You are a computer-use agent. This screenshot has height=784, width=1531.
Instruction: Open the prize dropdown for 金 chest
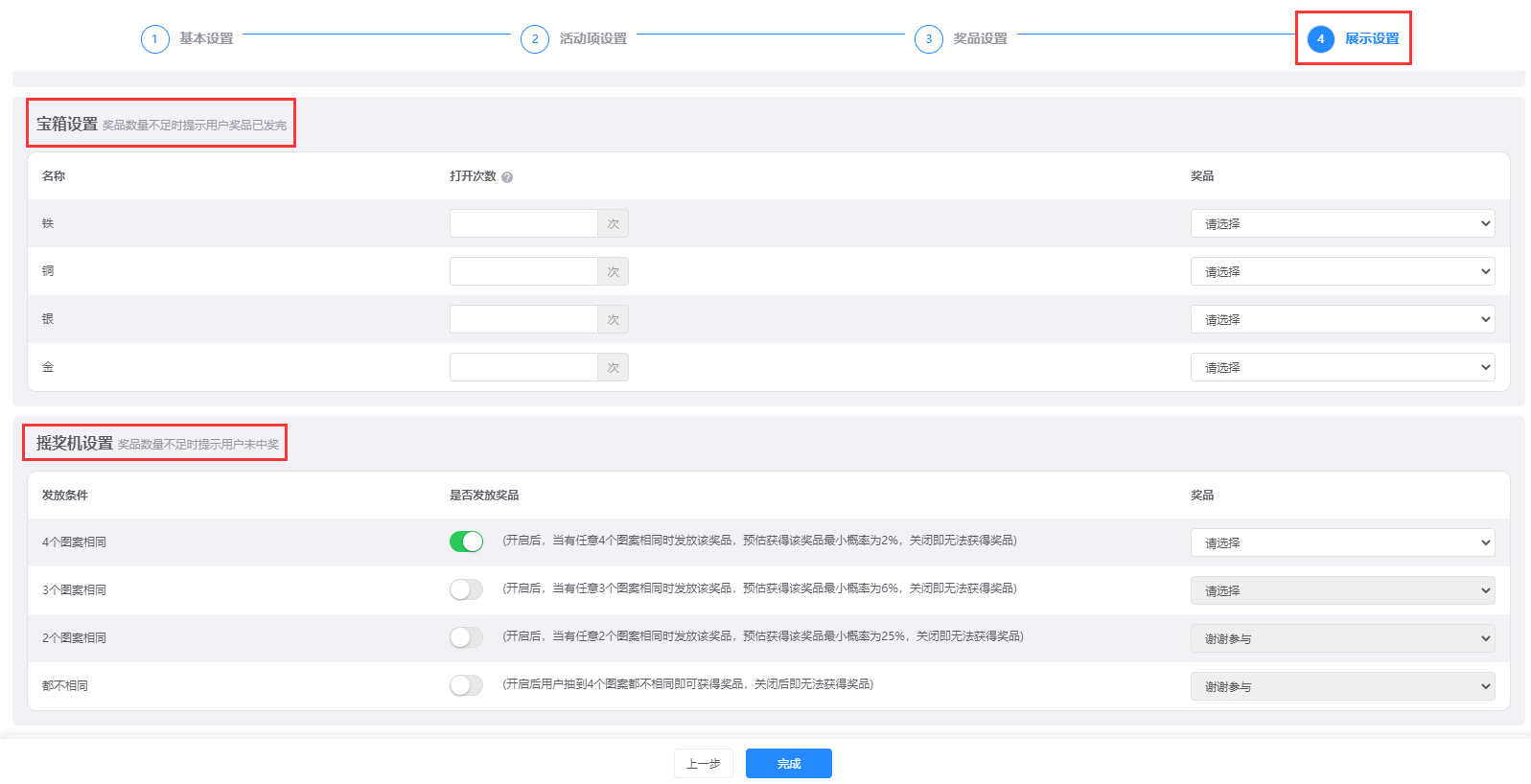click(x=1341, y=367)
